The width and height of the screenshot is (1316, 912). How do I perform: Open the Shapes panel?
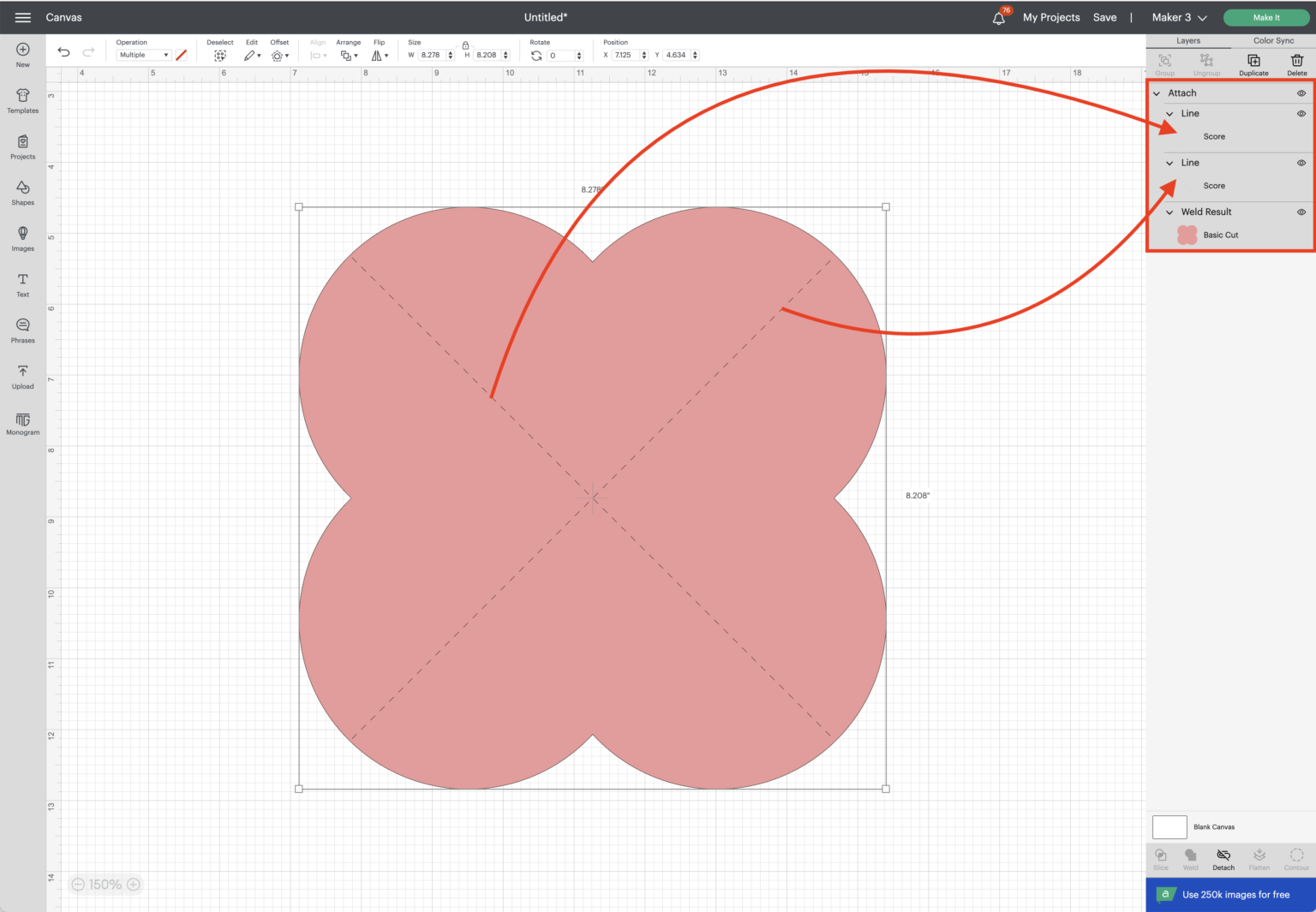22,192
